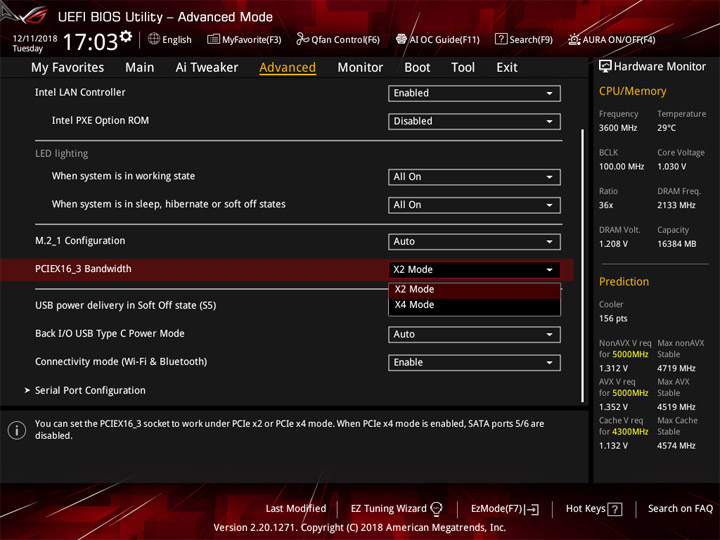Screen dimensions: 720x540
Task: Click the 156 pts cooler score
Action: point(613,318)
